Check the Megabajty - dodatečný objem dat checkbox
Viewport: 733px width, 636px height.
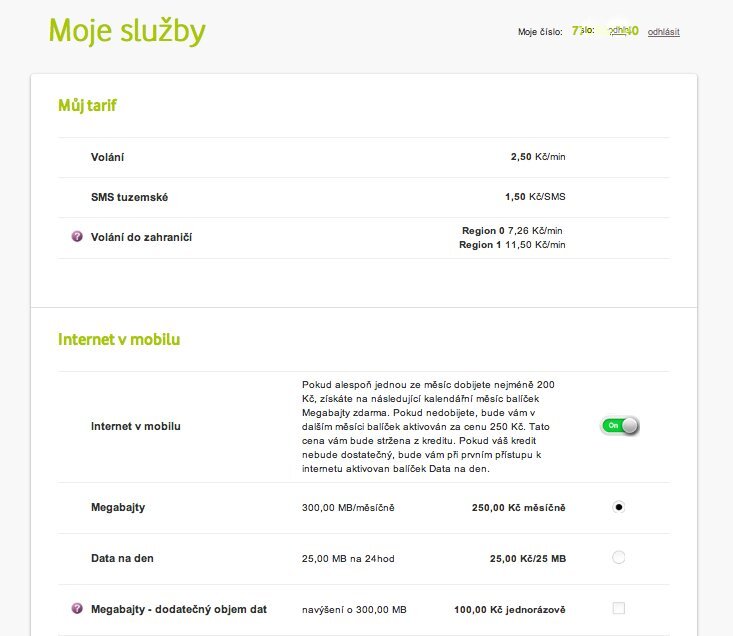click(618, 608)
